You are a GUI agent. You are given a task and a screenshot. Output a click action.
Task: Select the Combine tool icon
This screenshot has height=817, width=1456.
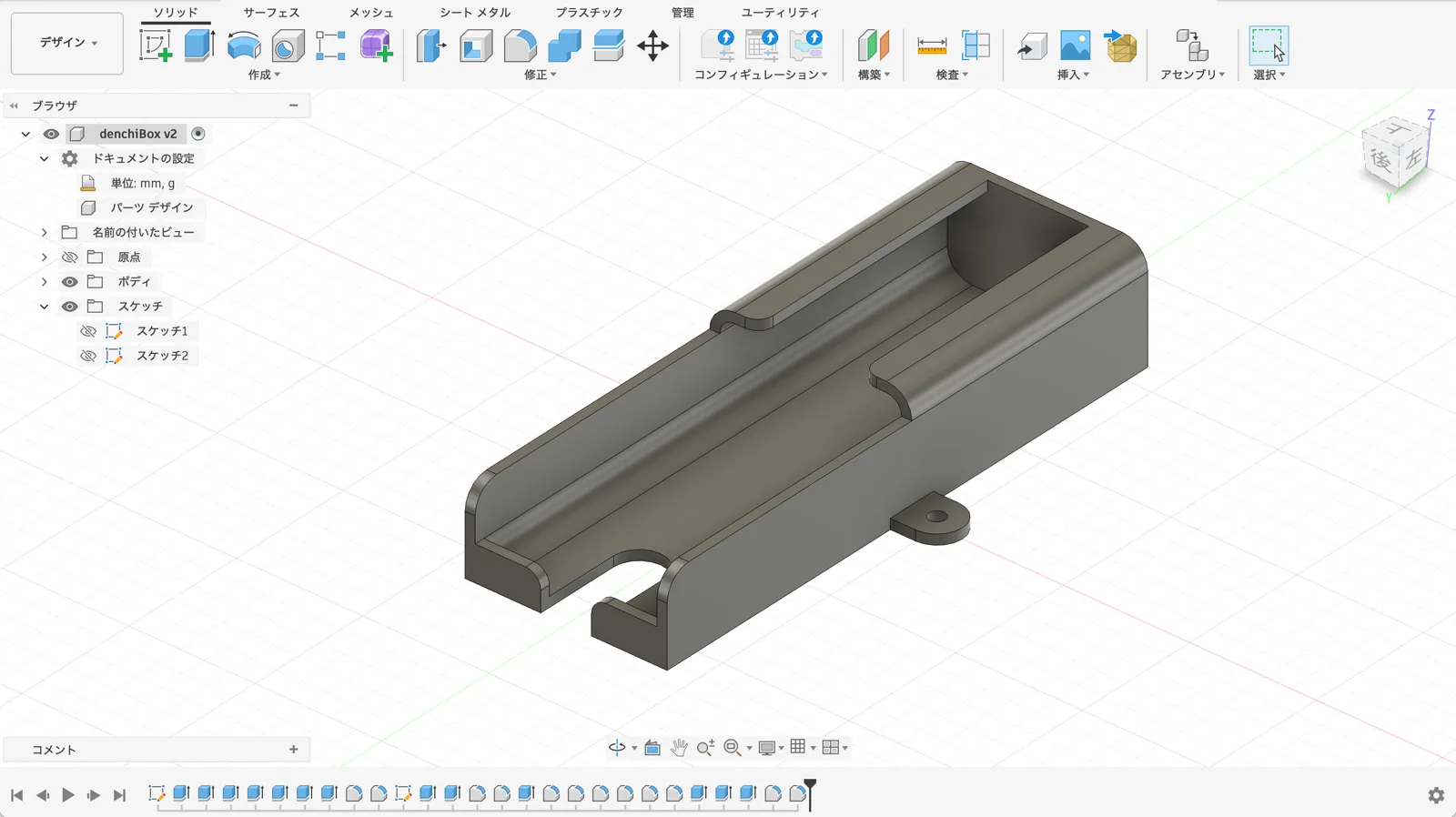(564, 45)
